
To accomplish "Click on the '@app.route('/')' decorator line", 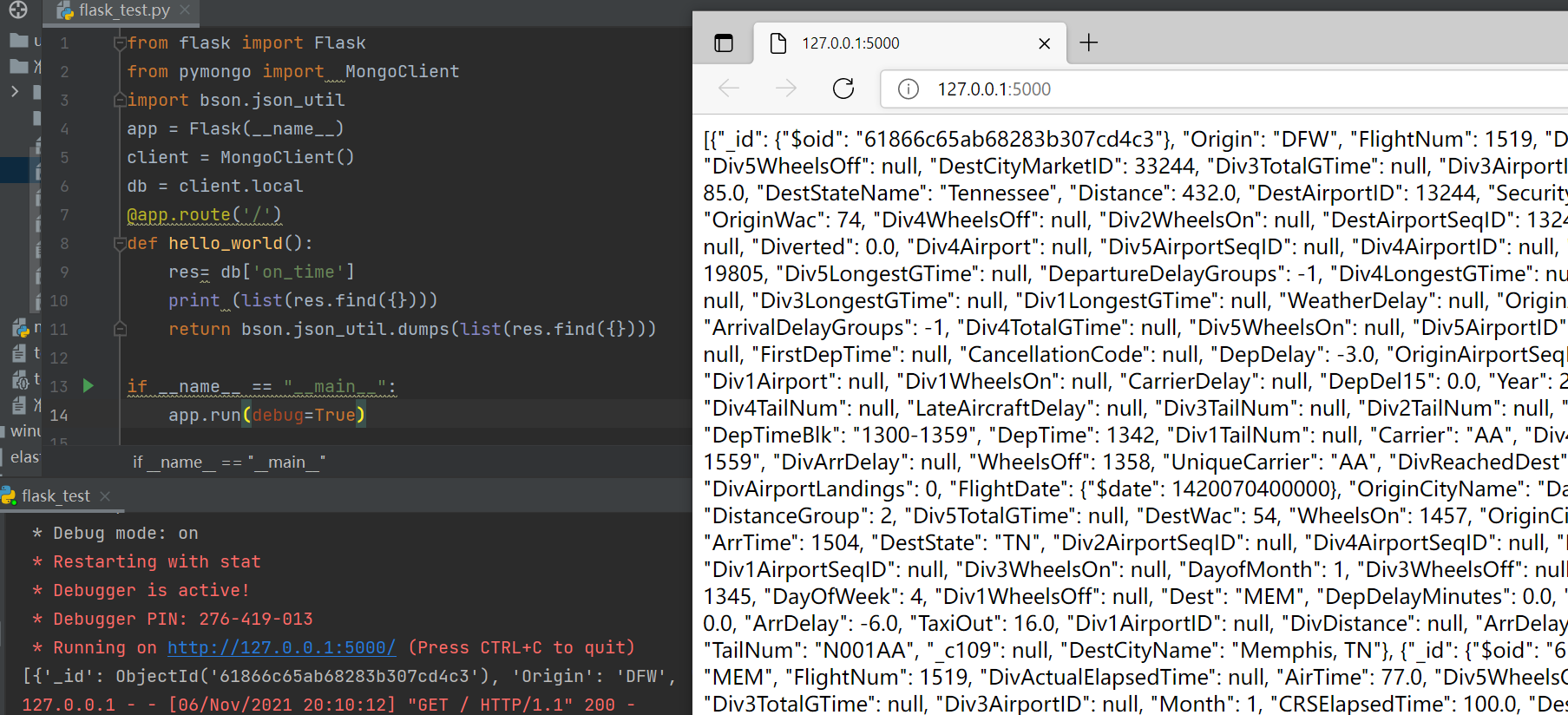I will (x=204, y=214).
